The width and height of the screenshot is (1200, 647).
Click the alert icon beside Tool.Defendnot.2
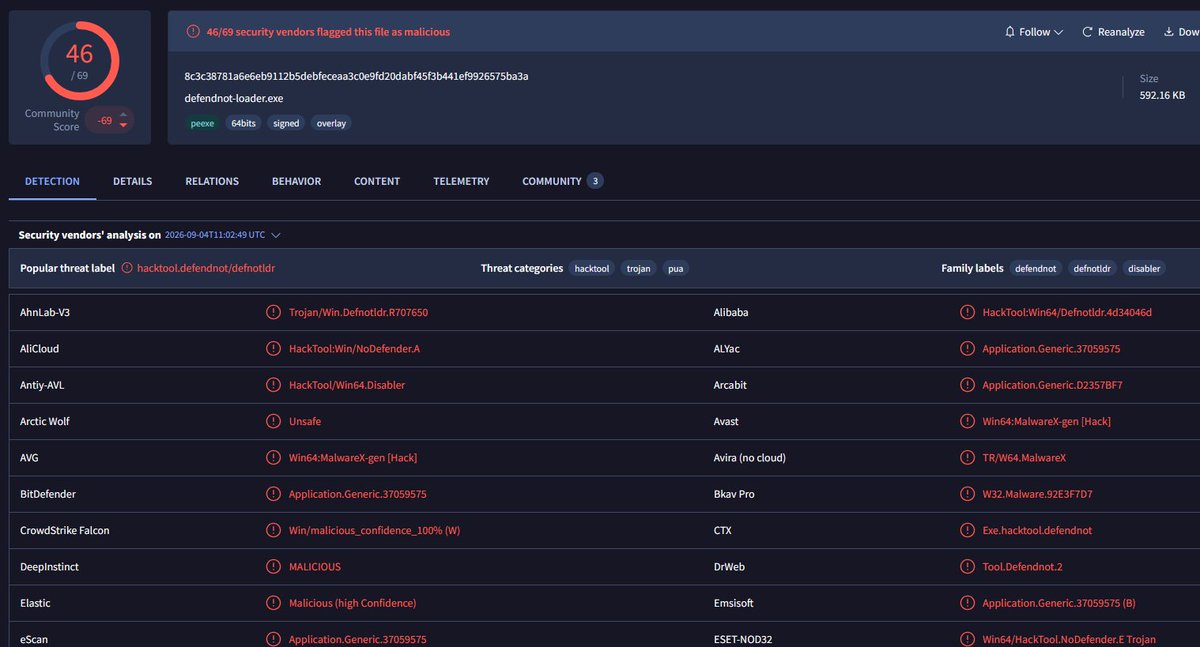[967, 567]
